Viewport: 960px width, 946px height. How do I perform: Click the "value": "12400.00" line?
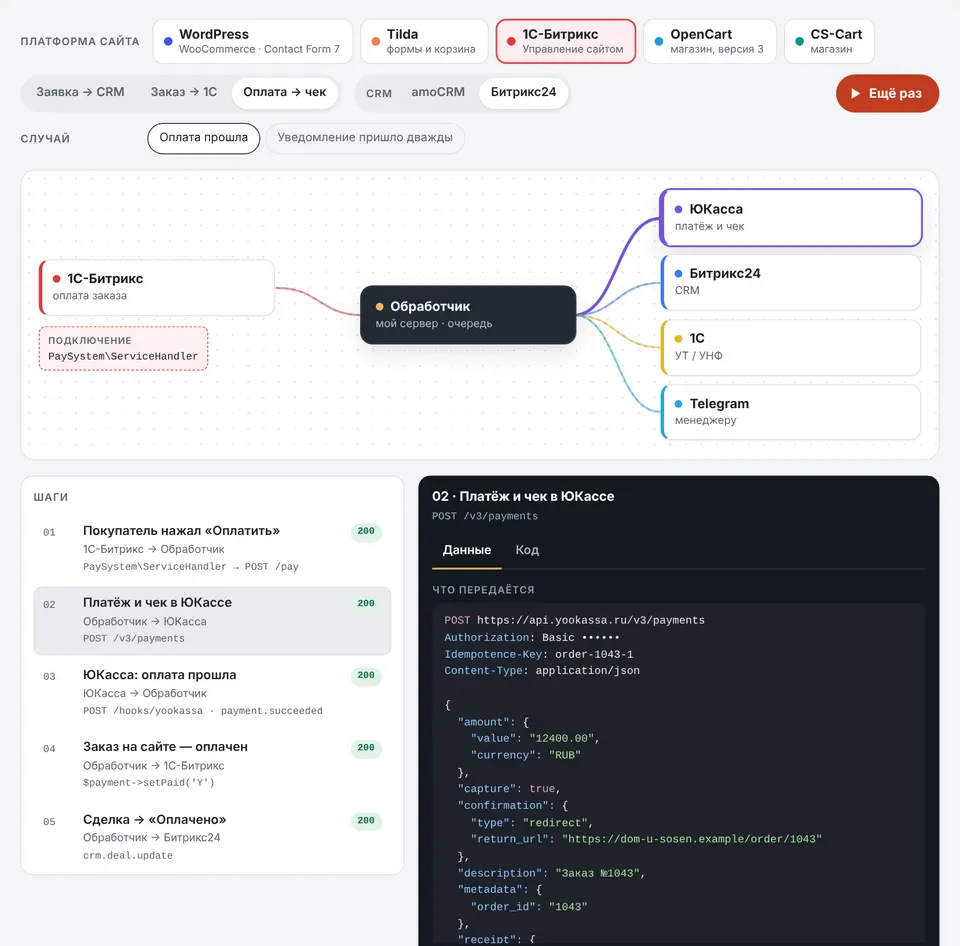[534, 738]
